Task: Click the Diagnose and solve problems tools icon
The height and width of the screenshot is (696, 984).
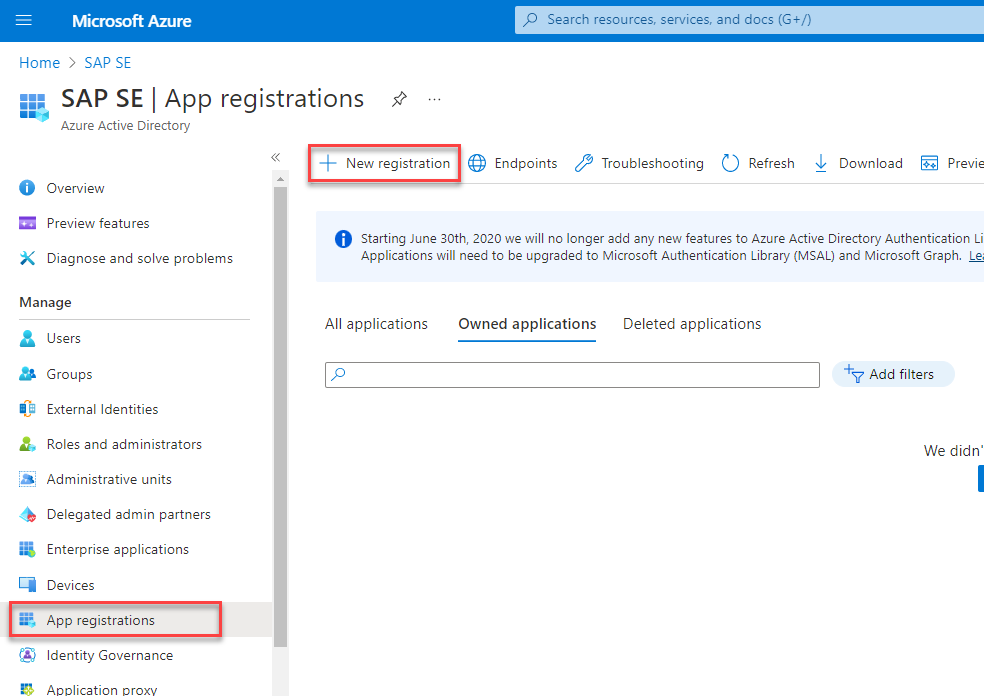Action: click(27, 259)
